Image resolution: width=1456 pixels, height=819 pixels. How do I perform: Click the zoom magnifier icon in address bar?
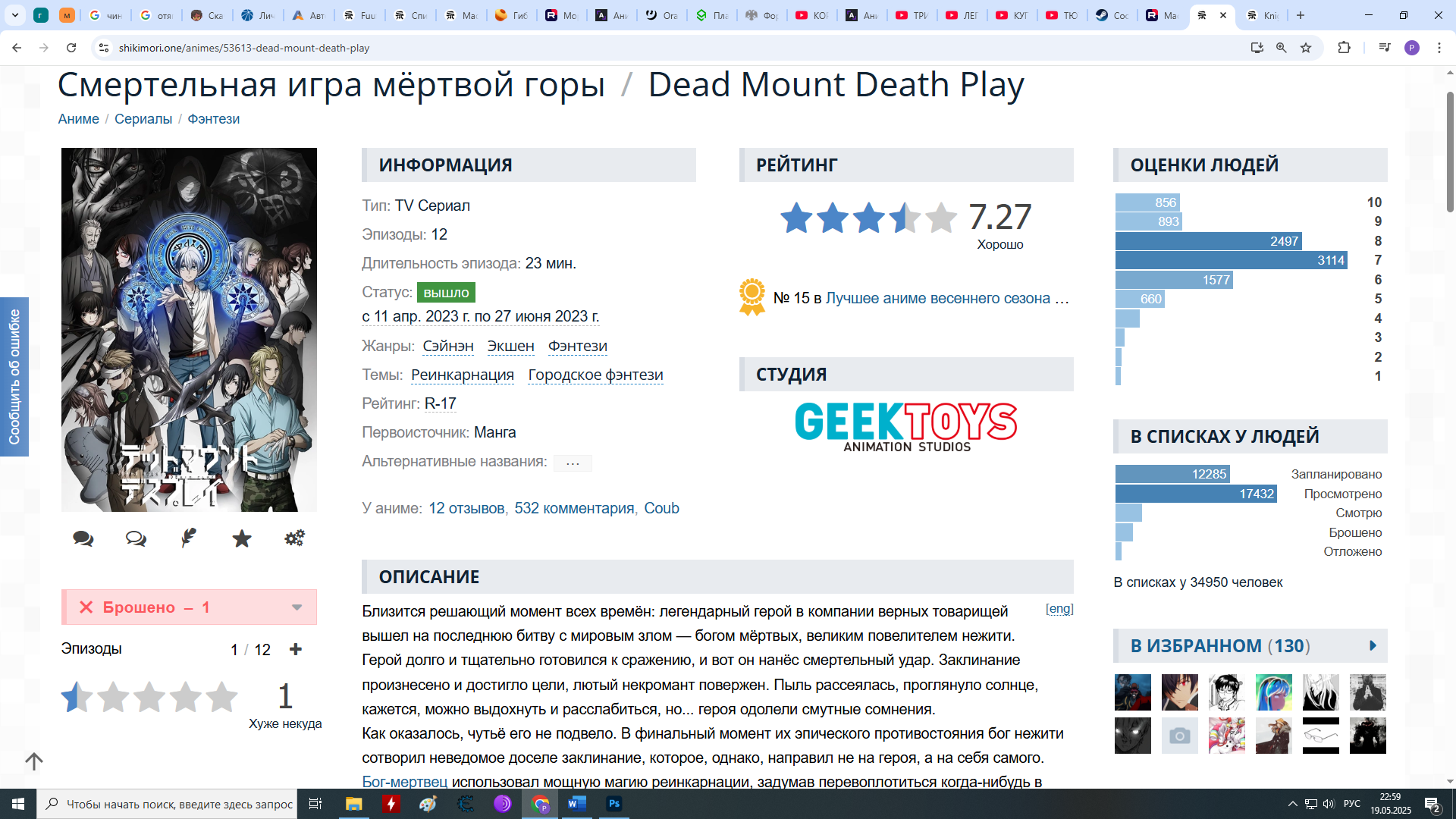pyautogui.click(x=1282, y=48)
